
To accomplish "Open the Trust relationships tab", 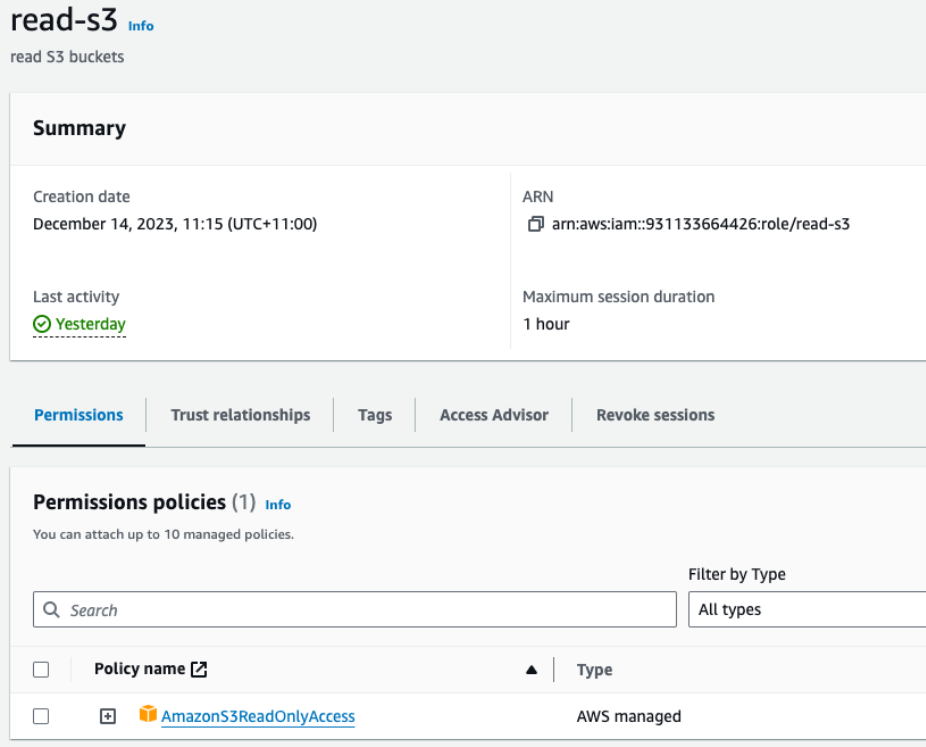I will pyautogui.click(x=240, y=415).
